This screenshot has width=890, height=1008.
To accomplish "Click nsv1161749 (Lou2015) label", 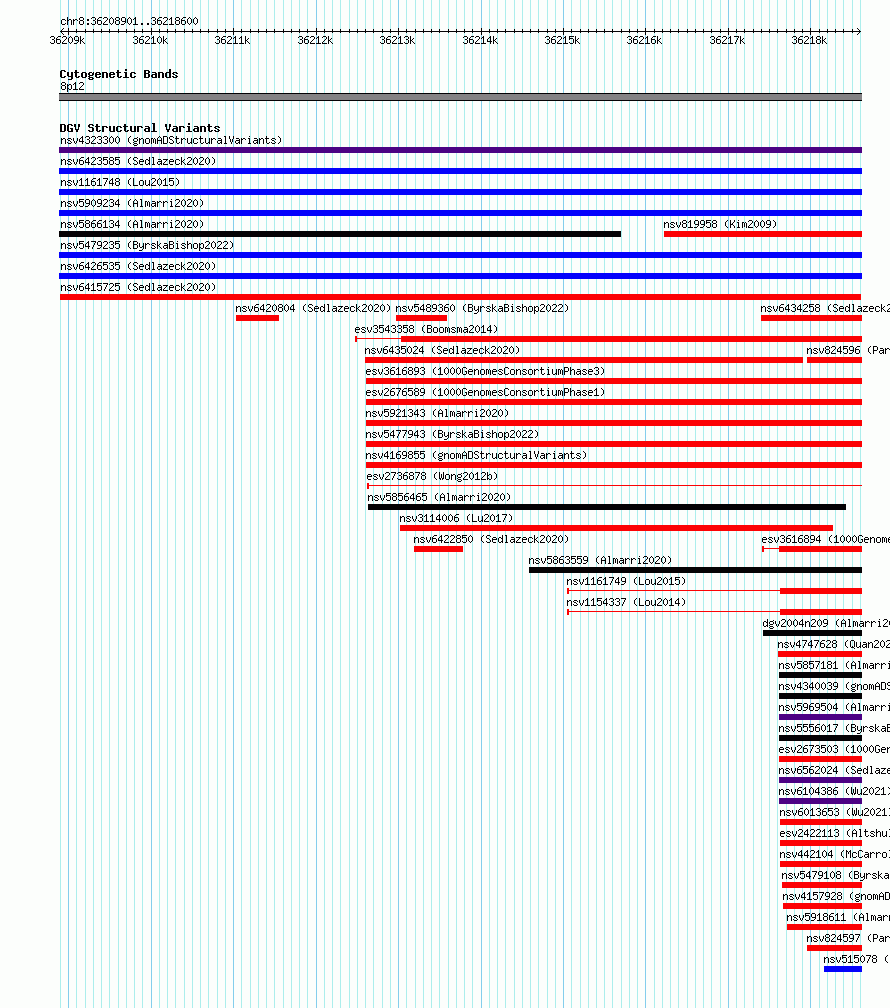I will click(626, 581).
